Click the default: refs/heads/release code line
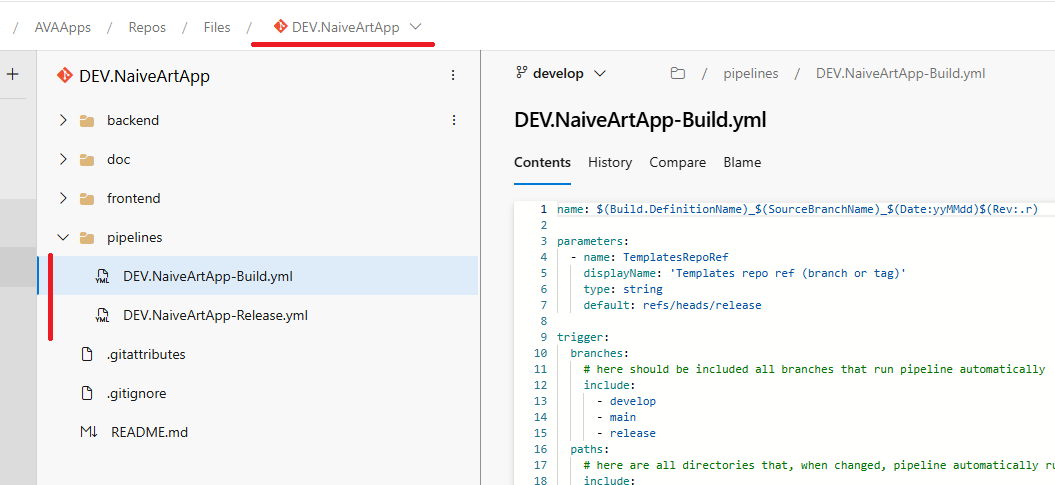This screenshot has height=485, width=1055. [x=672, y=305]
